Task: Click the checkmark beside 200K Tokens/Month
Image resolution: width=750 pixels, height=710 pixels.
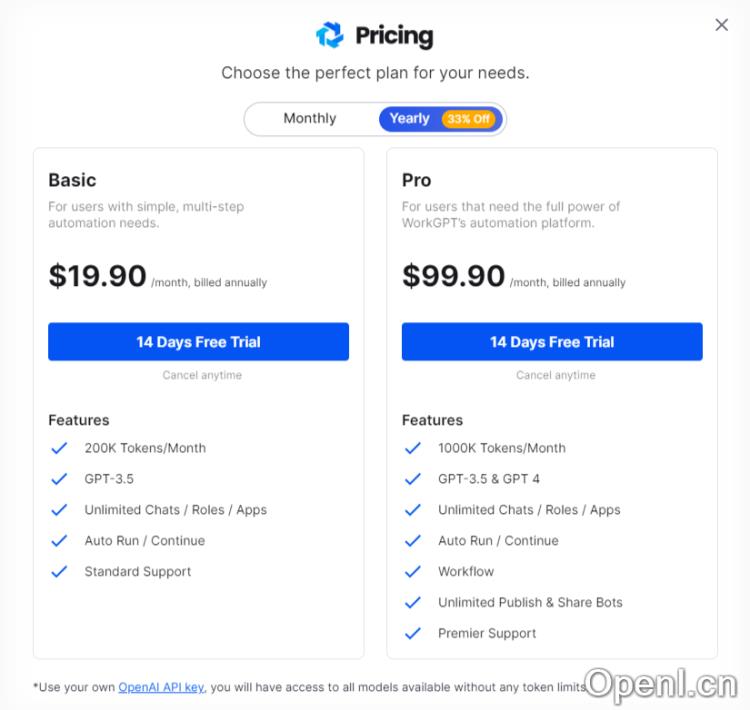Action: 59,448
